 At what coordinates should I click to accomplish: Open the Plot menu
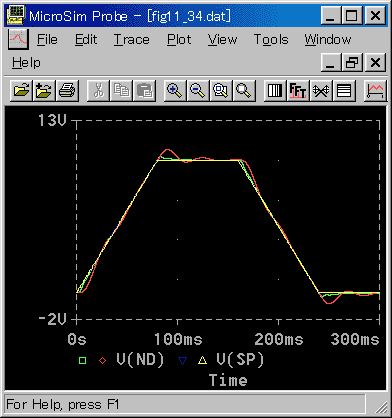click(x=179, y=40)
